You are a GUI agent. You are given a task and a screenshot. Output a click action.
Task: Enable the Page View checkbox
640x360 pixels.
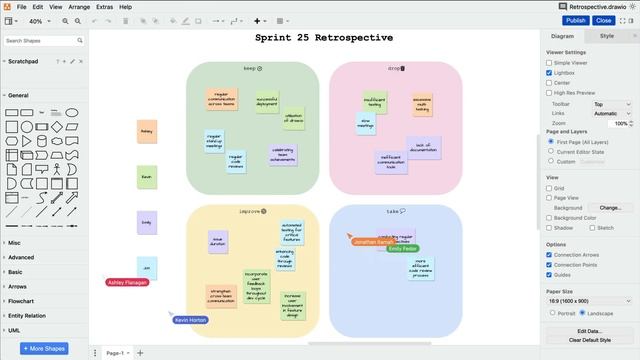tap(549, 198)
